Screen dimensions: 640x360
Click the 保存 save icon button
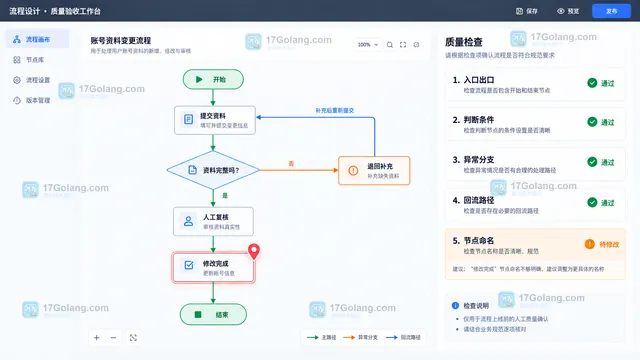pyautogui.click(x=527, y=11)
